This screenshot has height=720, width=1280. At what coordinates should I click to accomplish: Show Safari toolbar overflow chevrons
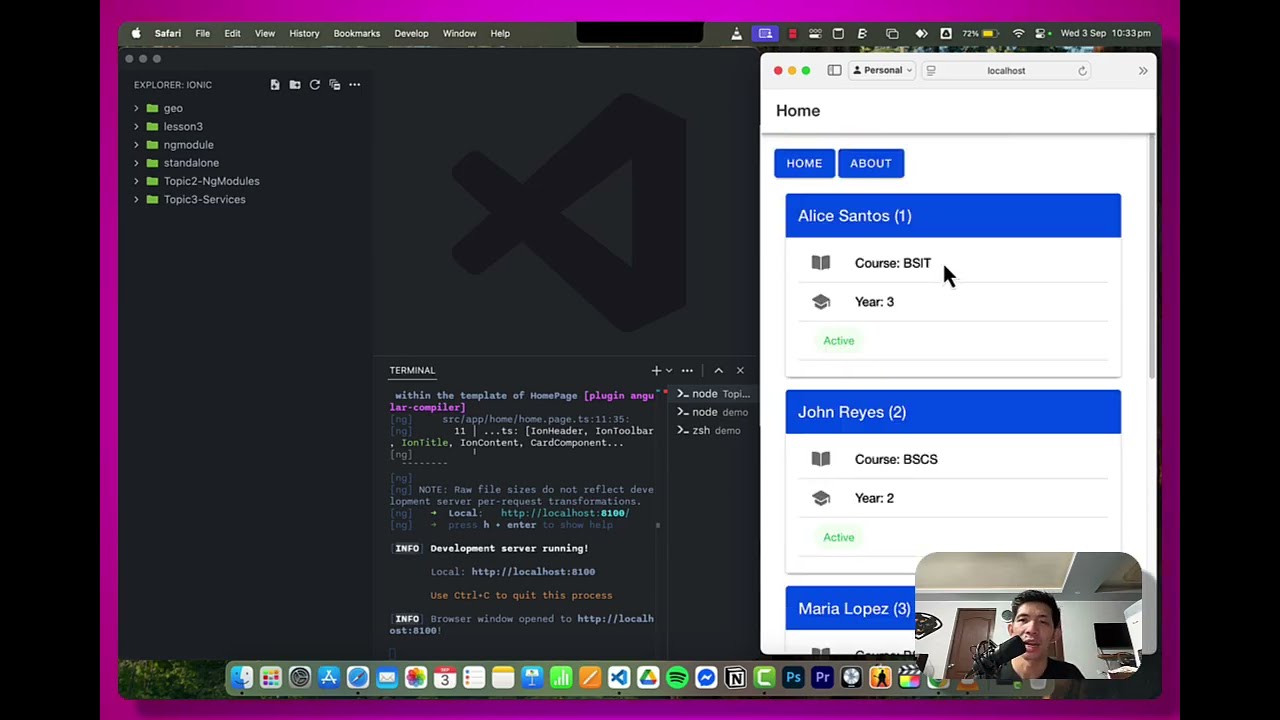[1143, 71]
